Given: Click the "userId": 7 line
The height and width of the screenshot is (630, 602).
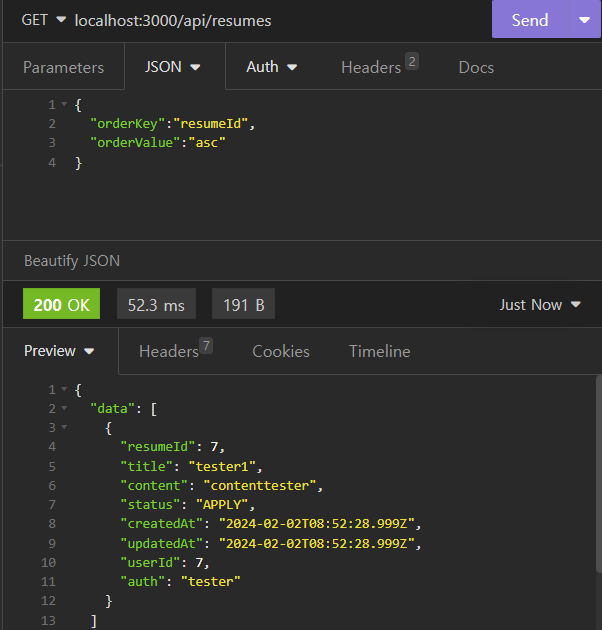Looking at the screenshot, I should 165,562.
